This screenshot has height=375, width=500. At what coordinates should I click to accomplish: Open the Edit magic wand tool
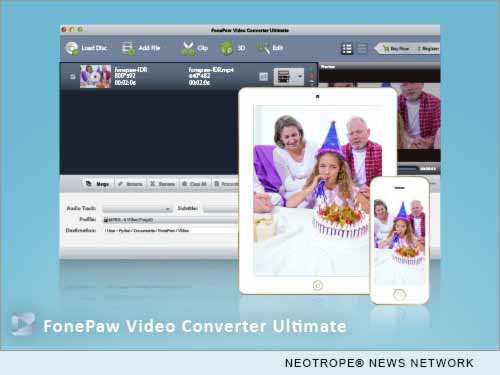point(263,48)
